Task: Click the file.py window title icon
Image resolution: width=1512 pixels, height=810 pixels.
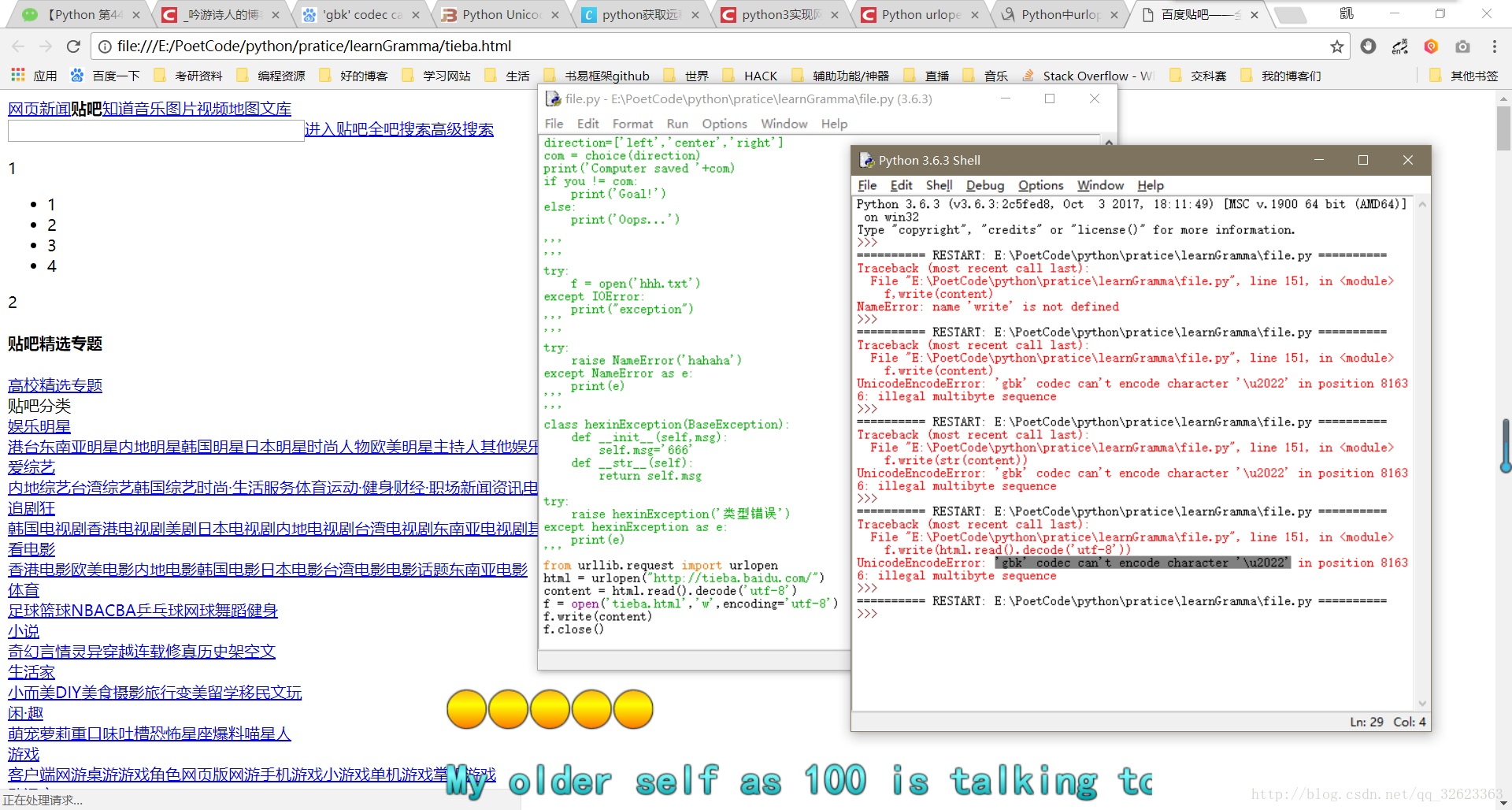Action: coord(553,98)
